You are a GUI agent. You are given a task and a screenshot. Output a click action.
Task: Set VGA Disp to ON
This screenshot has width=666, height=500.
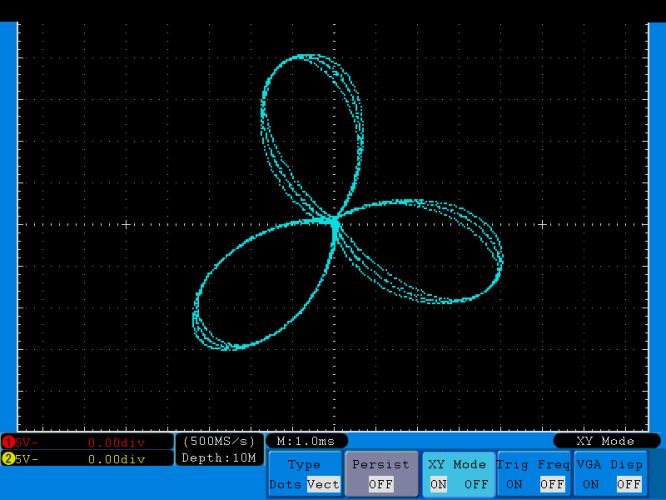pos(591,484)
